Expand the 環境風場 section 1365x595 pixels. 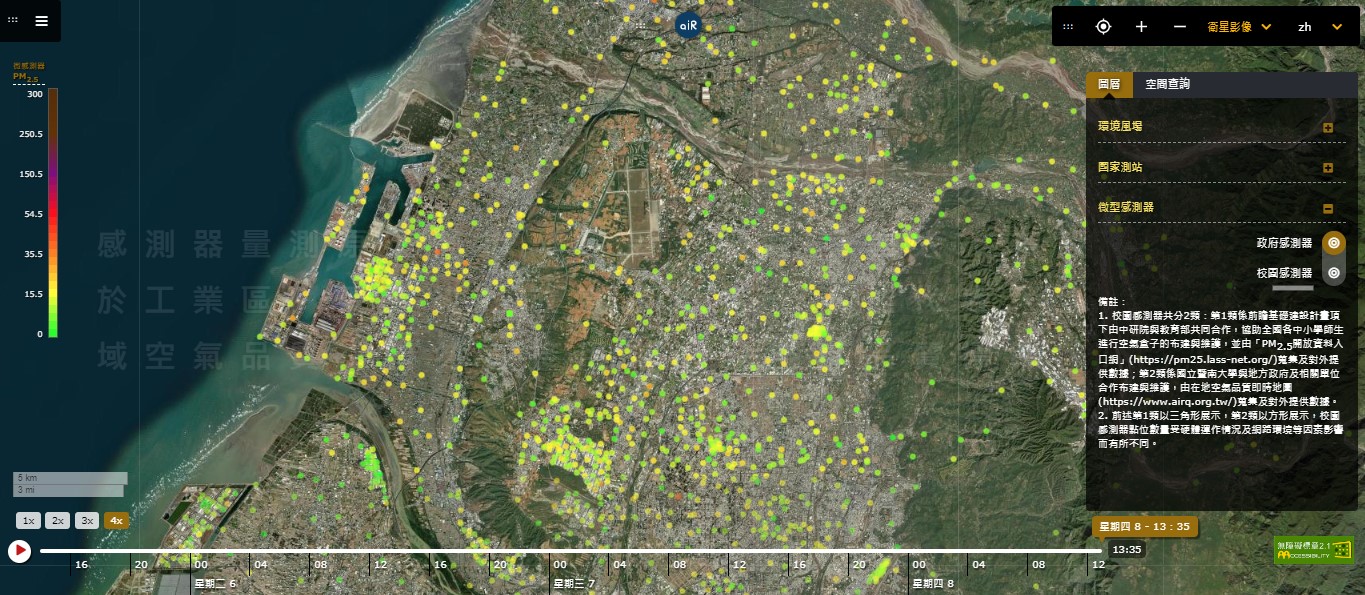[1328, 127]
